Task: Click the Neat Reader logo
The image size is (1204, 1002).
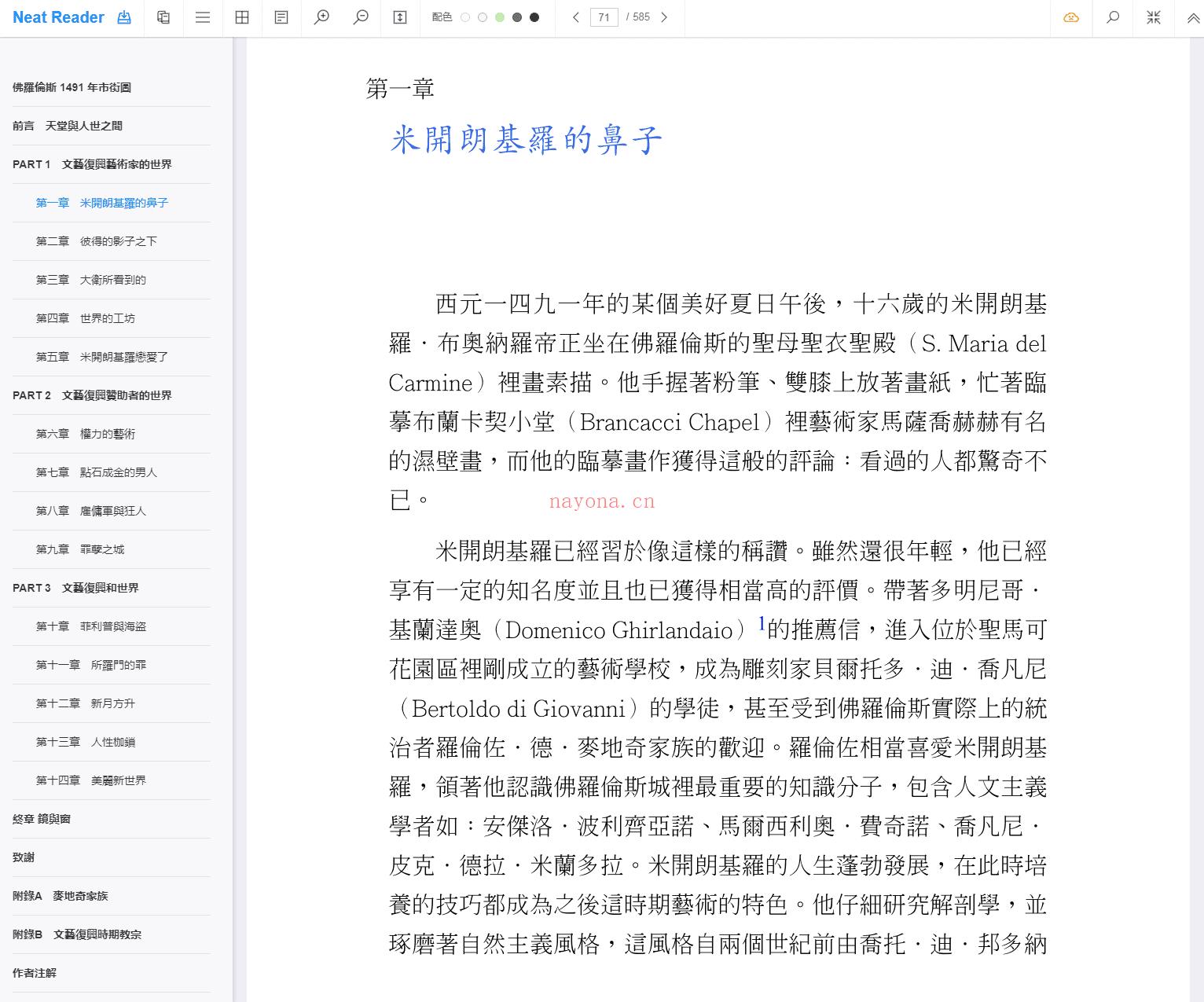Action: pyautogui.click(x=58, y=17)
